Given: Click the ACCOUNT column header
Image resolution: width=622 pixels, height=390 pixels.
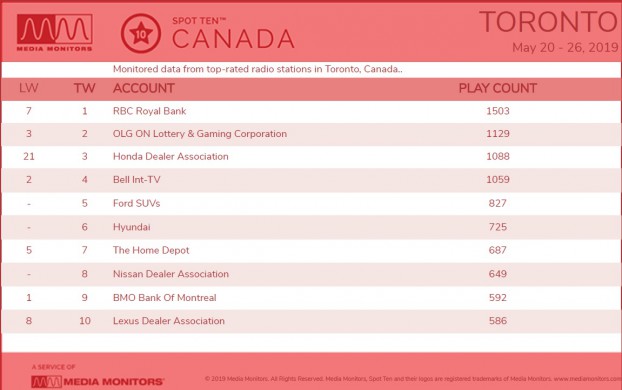Looking at the screenshot, I should tap(144, 88).
